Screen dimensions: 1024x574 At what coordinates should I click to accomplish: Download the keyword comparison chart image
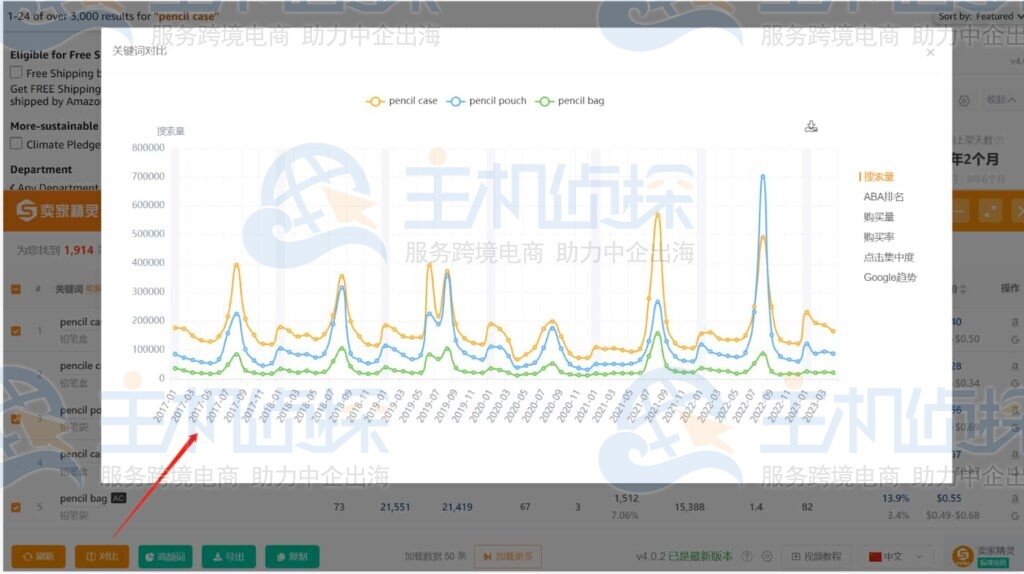(x=810, y=126)
